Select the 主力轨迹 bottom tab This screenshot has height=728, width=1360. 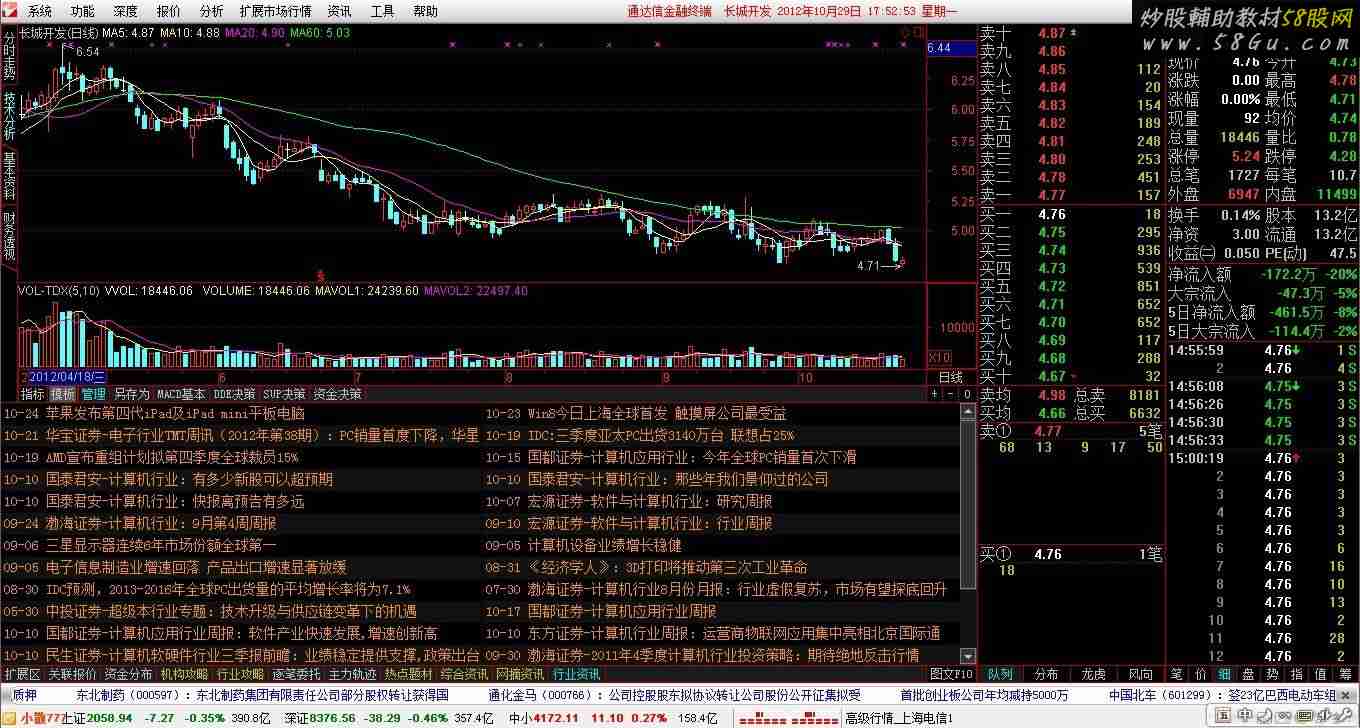point(352,674)
